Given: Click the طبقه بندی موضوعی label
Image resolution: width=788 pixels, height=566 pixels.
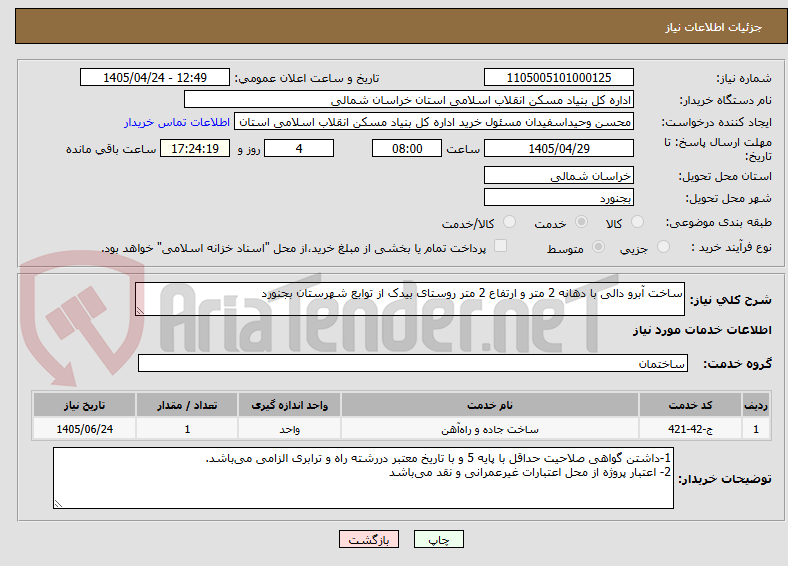Looking at the screenshot, I should pos(719,222).
